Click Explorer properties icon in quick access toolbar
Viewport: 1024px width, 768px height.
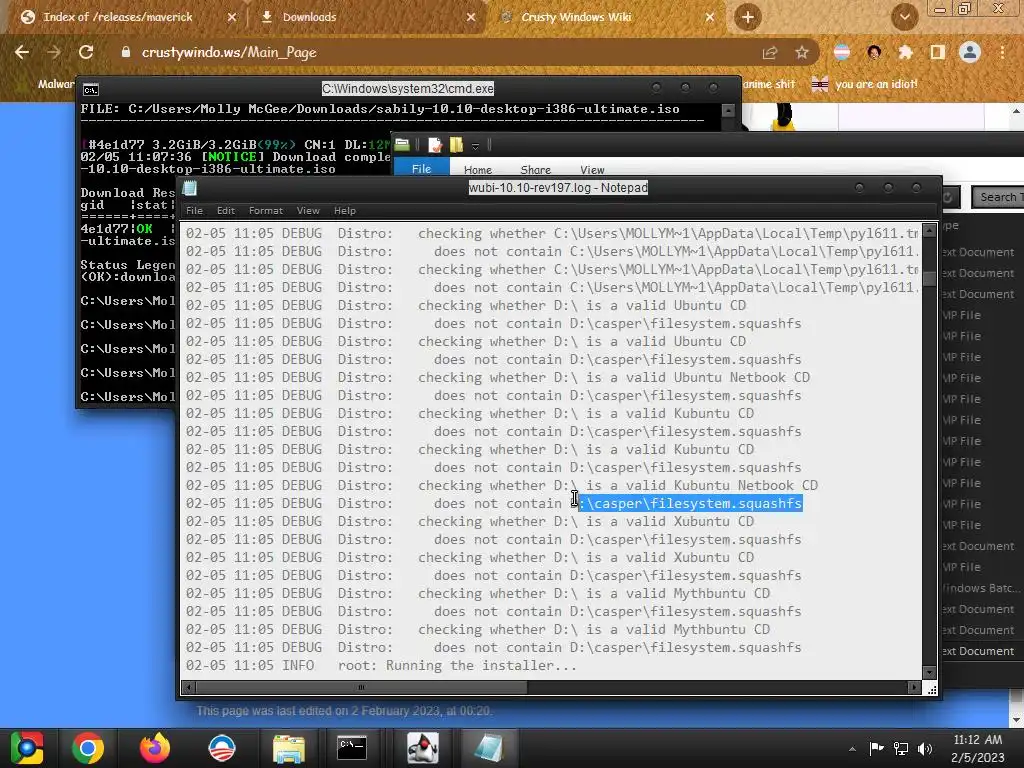[x=435, y=144]
